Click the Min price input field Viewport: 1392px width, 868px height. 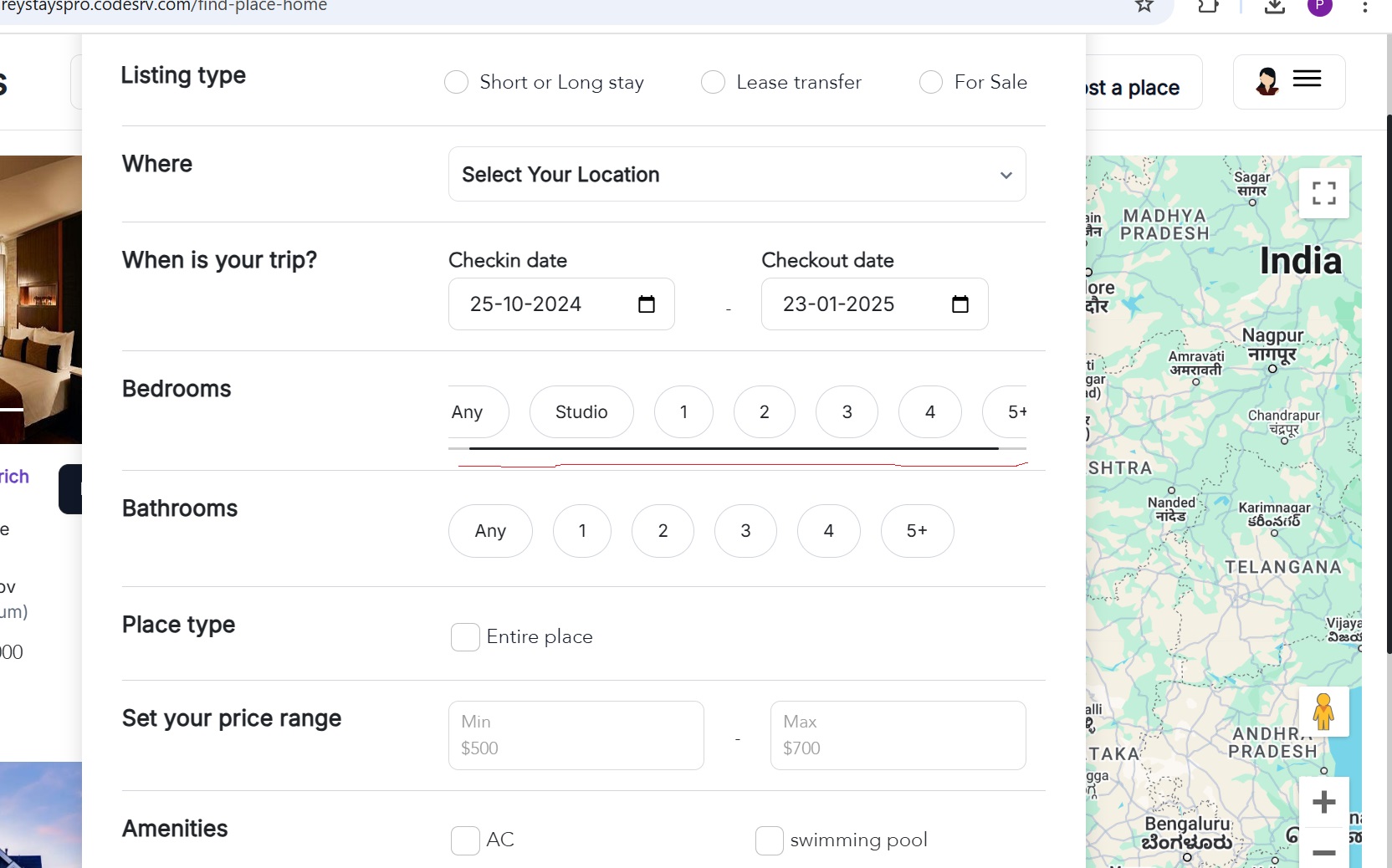pos(576,736)
